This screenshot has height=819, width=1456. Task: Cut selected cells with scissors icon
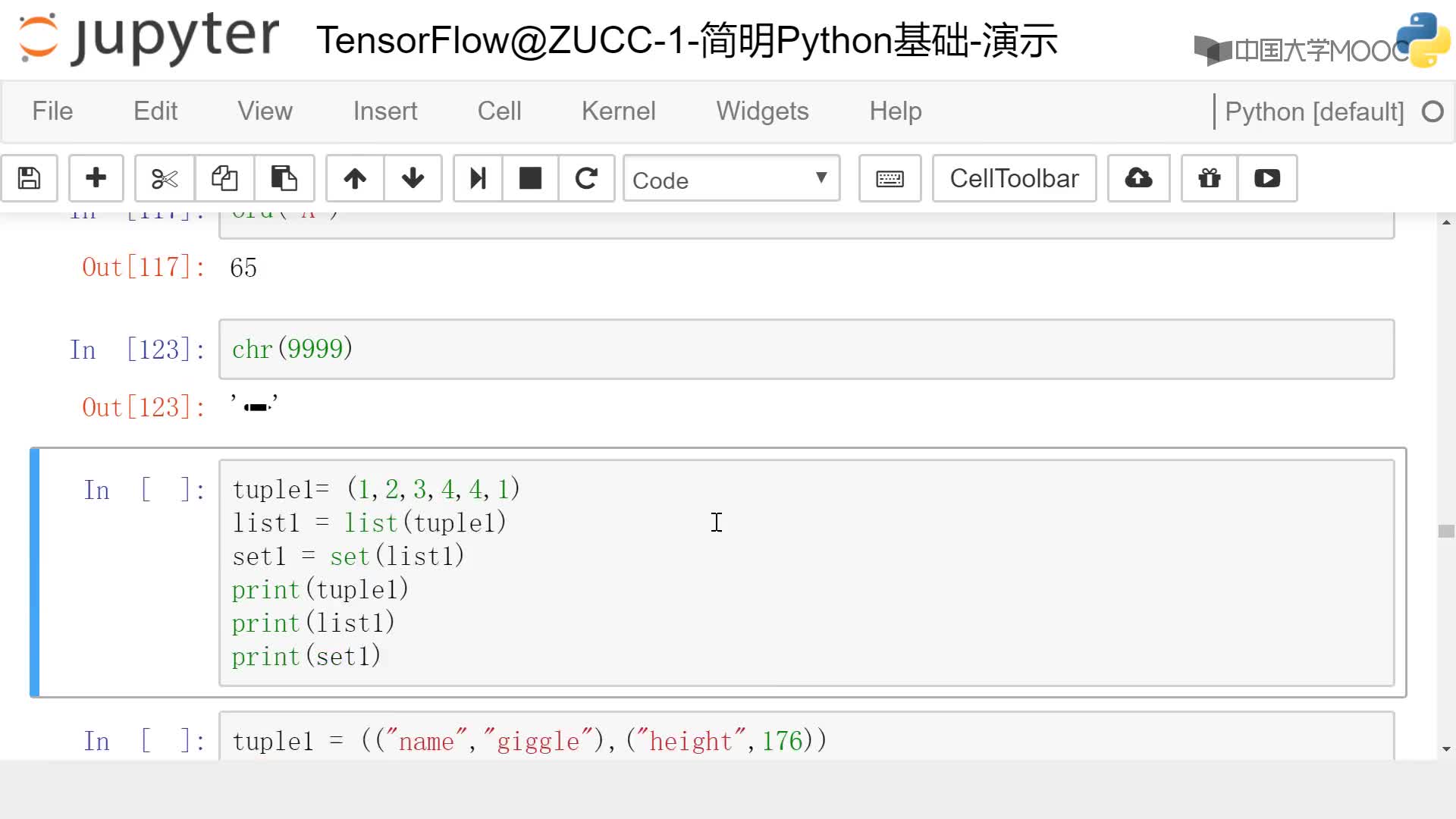[x=165, y=178]
